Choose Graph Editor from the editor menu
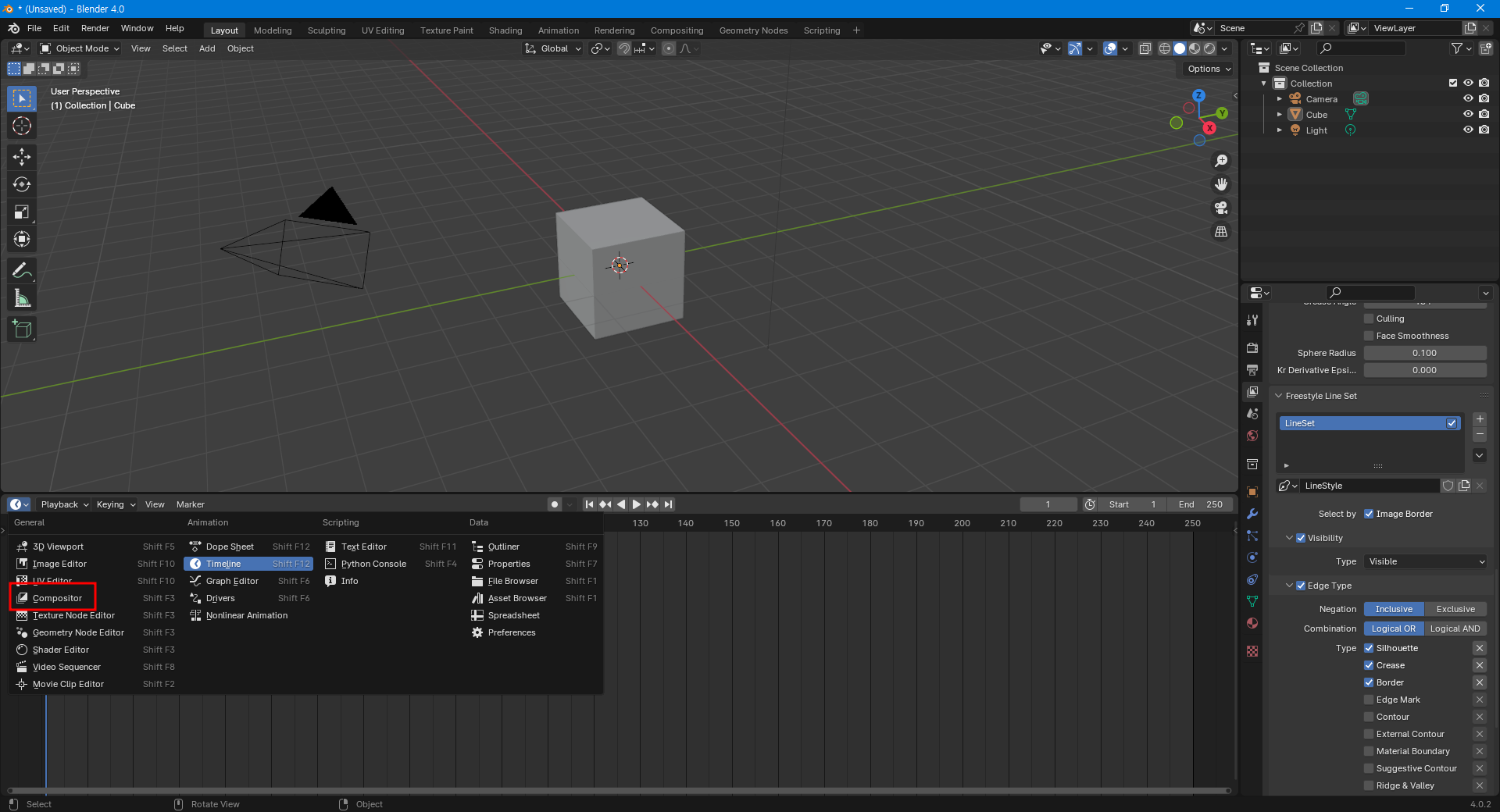The height and width of the screenshot is (812, 1500). click(232, 581)
